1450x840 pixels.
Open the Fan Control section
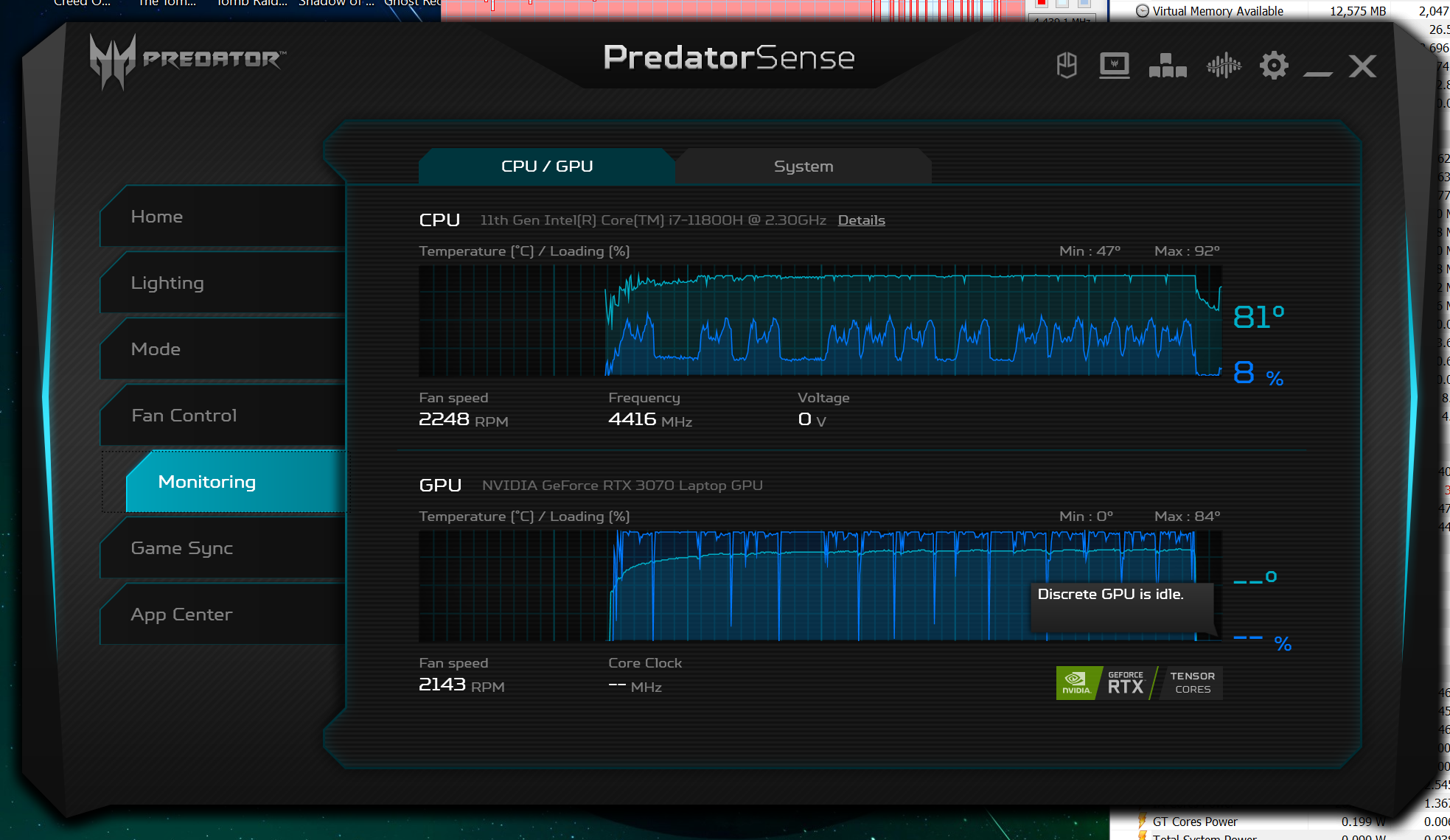pos(223,416)
